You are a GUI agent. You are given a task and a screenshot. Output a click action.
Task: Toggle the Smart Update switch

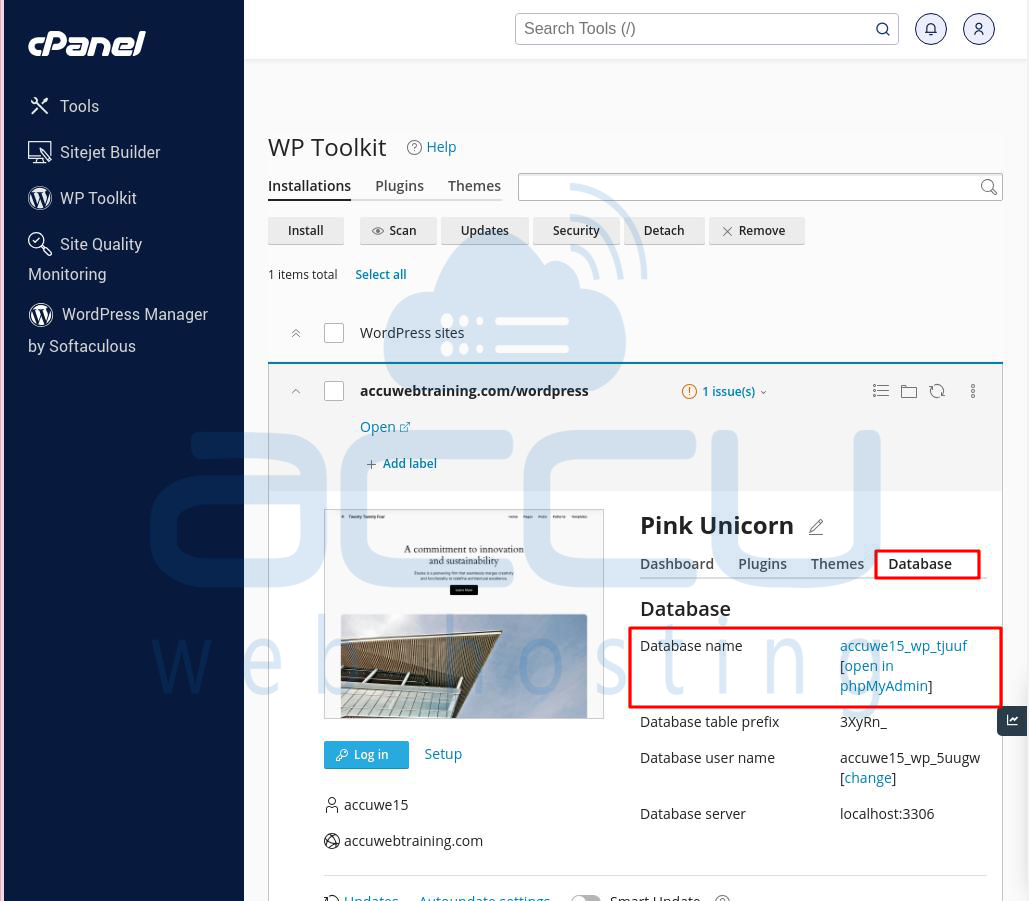click(x=585, y=898)
